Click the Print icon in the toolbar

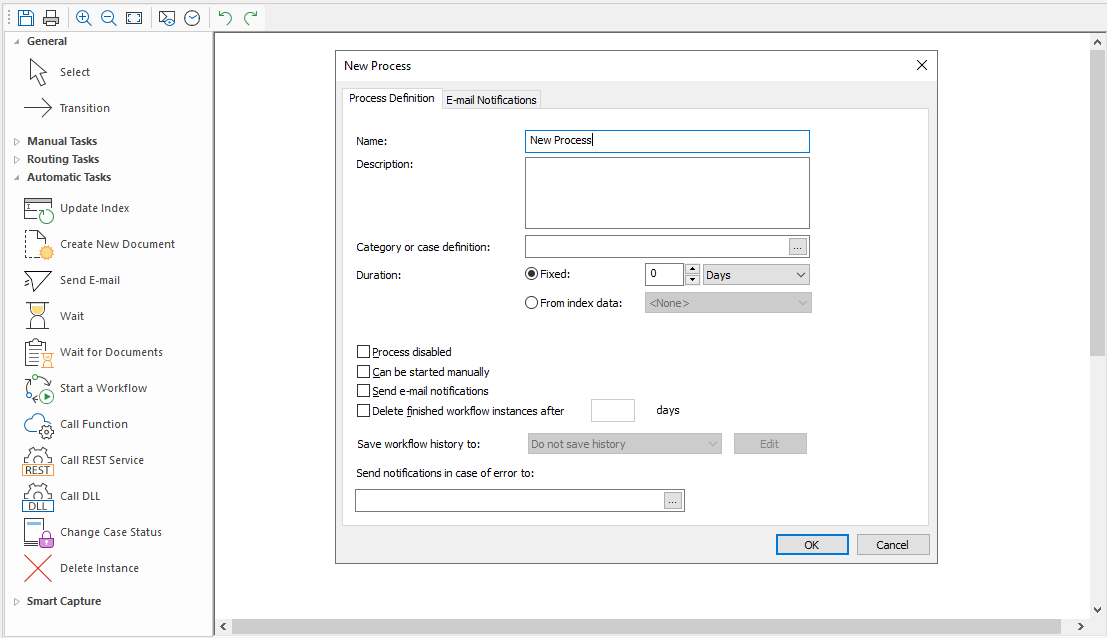point(50,18)
